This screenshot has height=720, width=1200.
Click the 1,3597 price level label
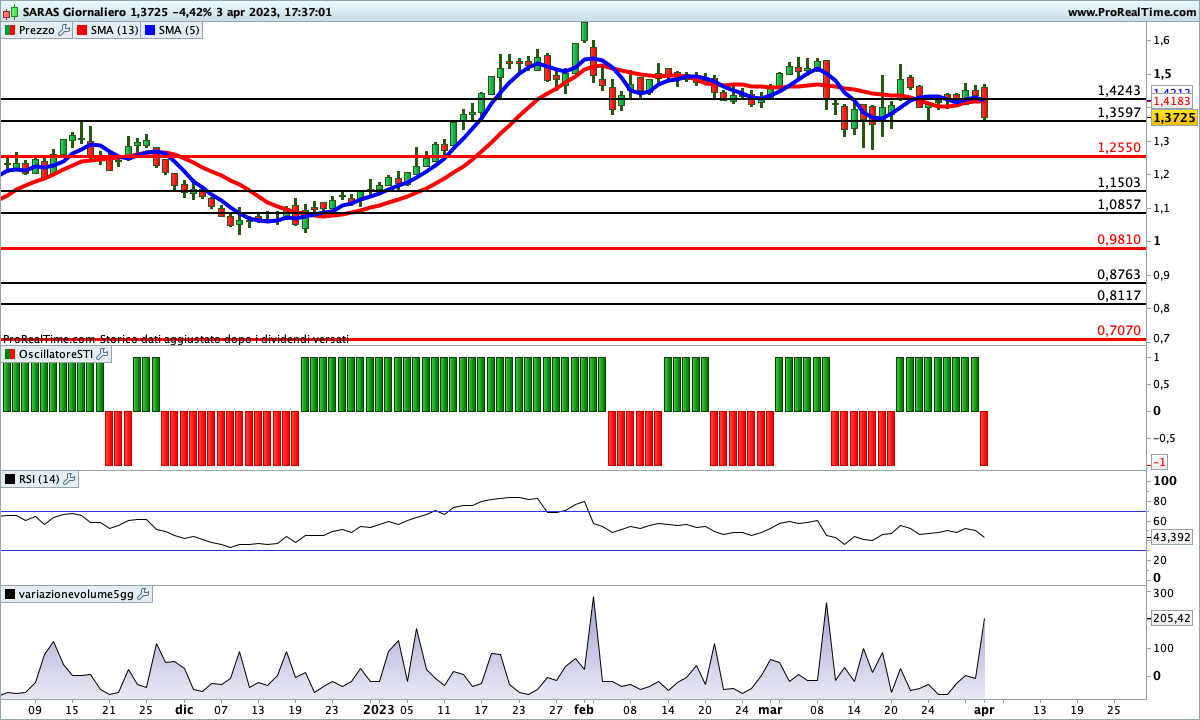(1119, 113)
